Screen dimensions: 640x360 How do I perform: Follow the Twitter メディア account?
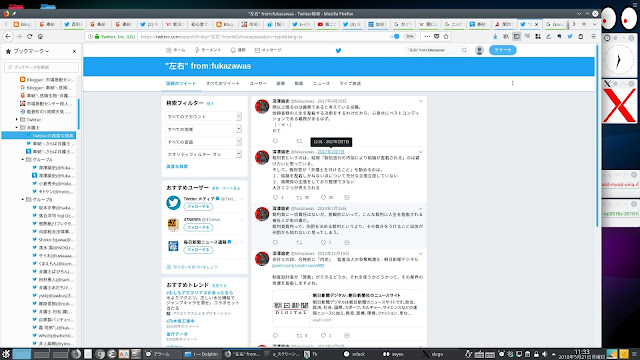198,207
